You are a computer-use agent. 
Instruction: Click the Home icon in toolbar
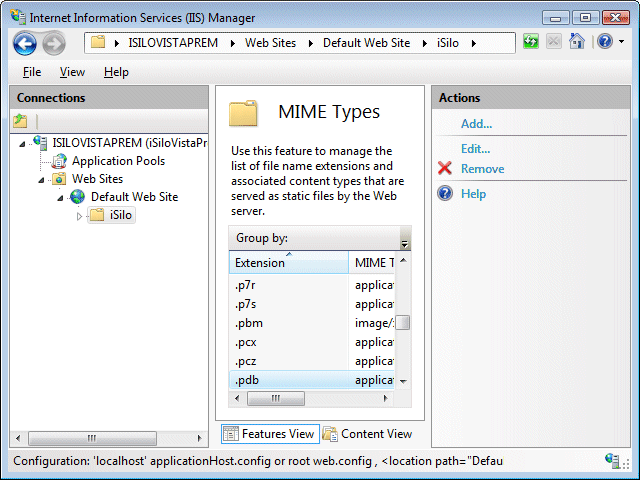[x=576, y=42]
